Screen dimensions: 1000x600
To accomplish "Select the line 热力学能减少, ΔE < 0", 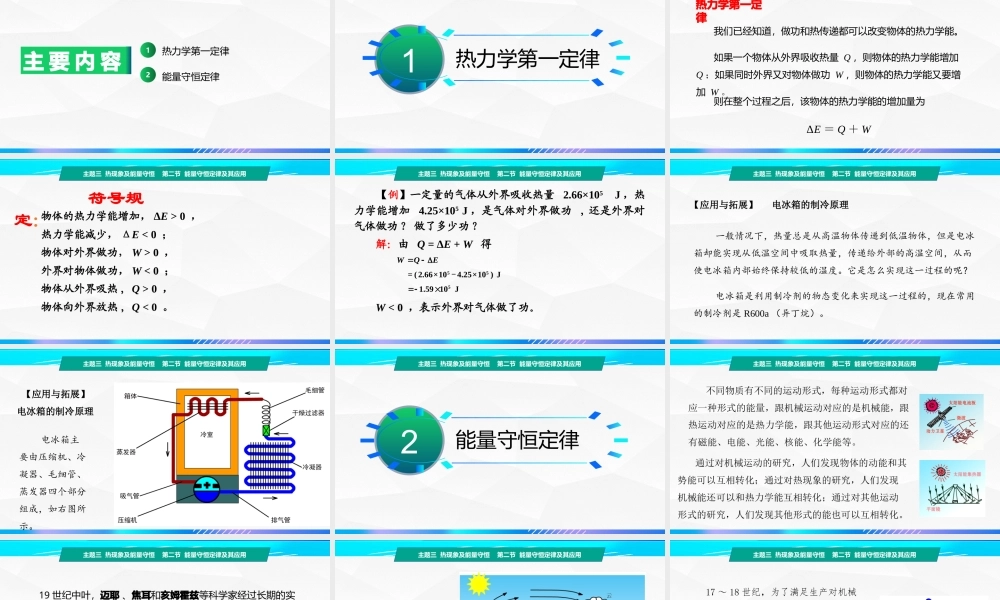I will point(103,235).
